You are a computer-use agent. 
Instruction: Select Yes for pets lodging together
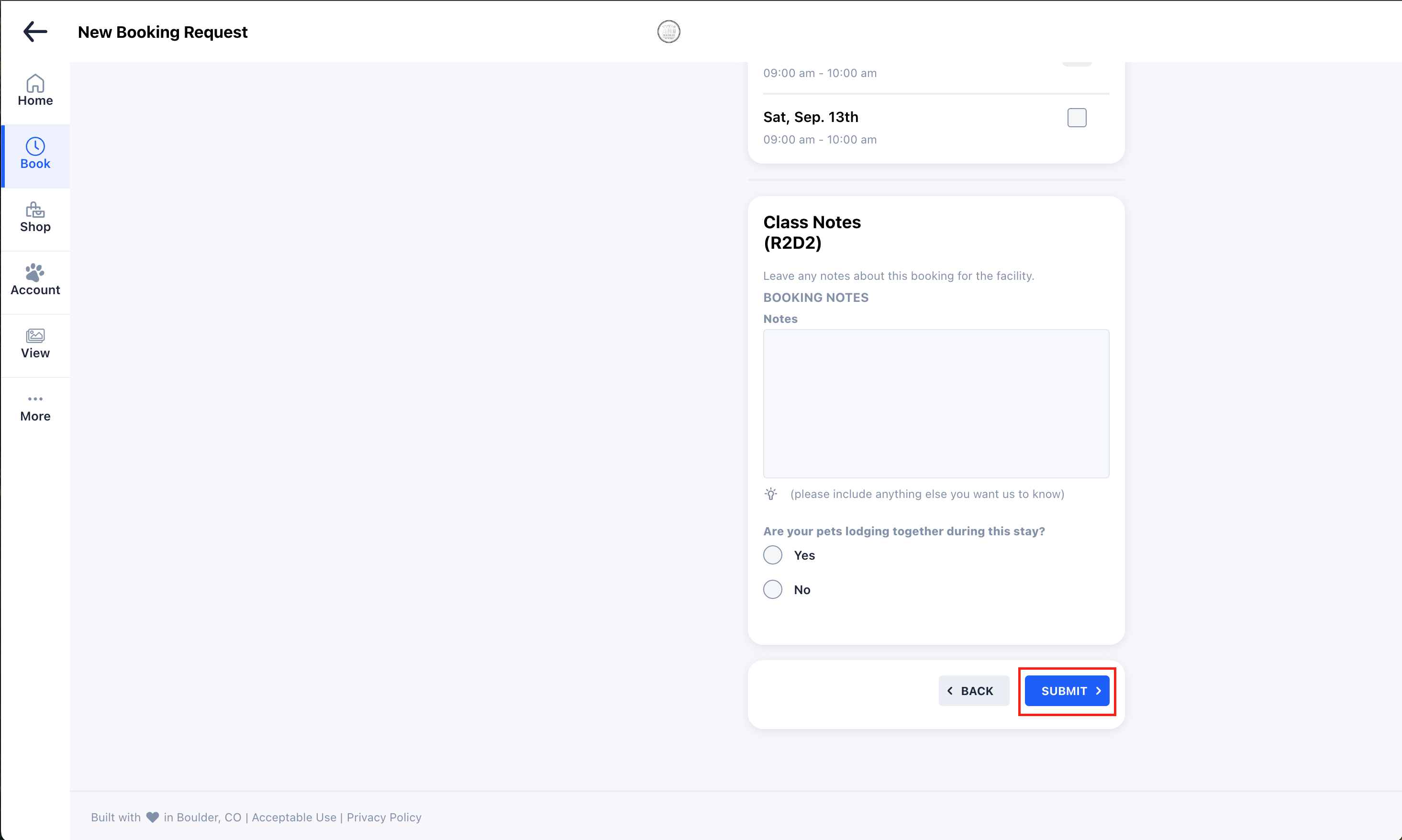772,555
